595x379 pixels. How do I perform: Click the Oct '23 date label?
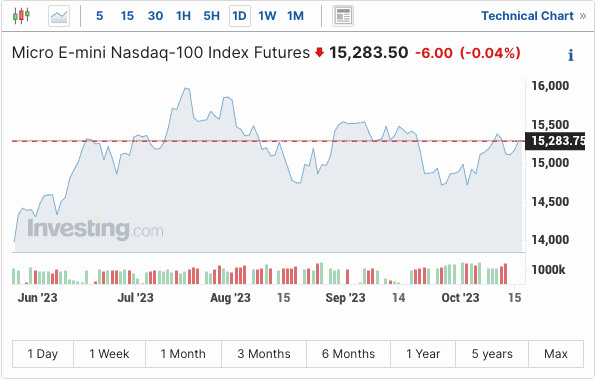pyautogui.click(x=460, y=298)
